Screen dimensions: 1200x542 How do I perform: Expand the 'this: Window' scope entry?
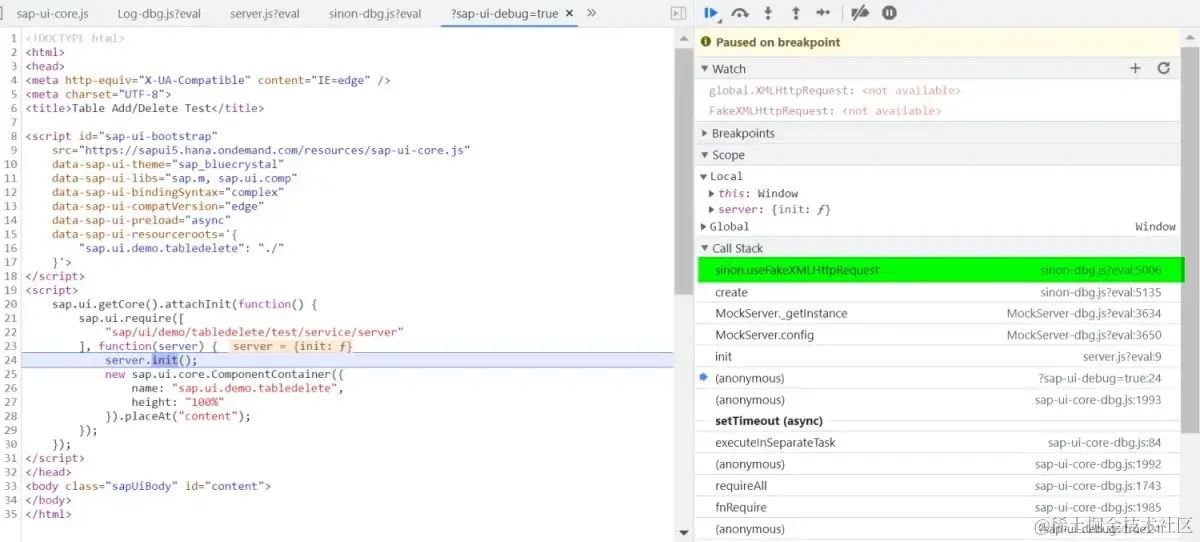click(x=711, y=194)
